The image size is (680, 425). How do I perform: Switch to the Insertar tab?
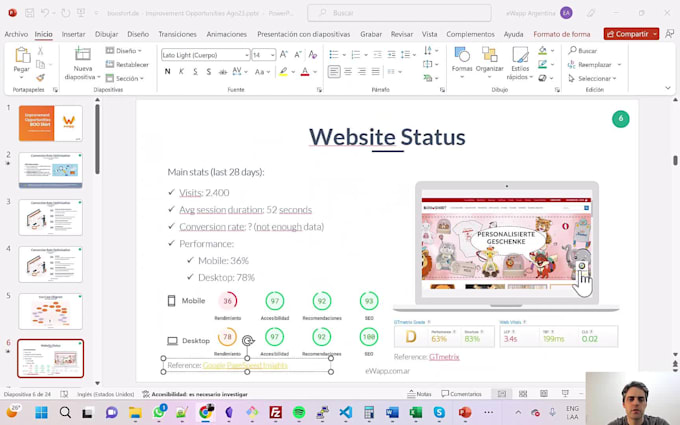tap(73, 34)
